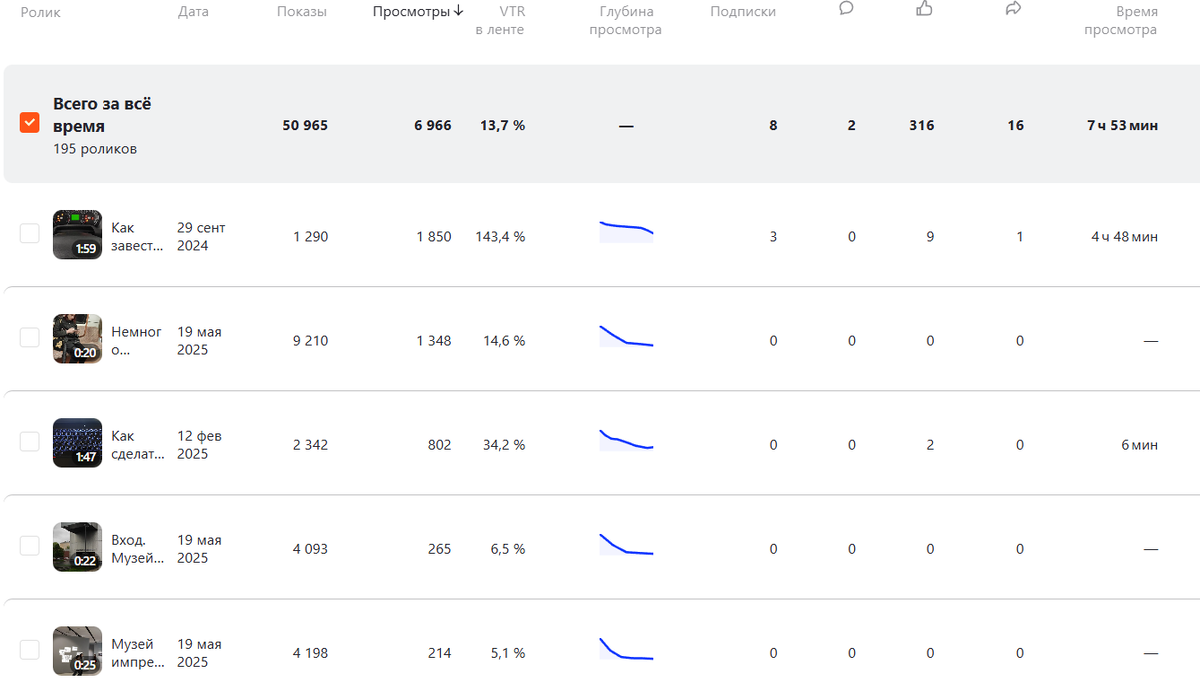Select the checkbox for Вход. Музей video
The image size is (1200, 691).
click(x=30, y=546)
